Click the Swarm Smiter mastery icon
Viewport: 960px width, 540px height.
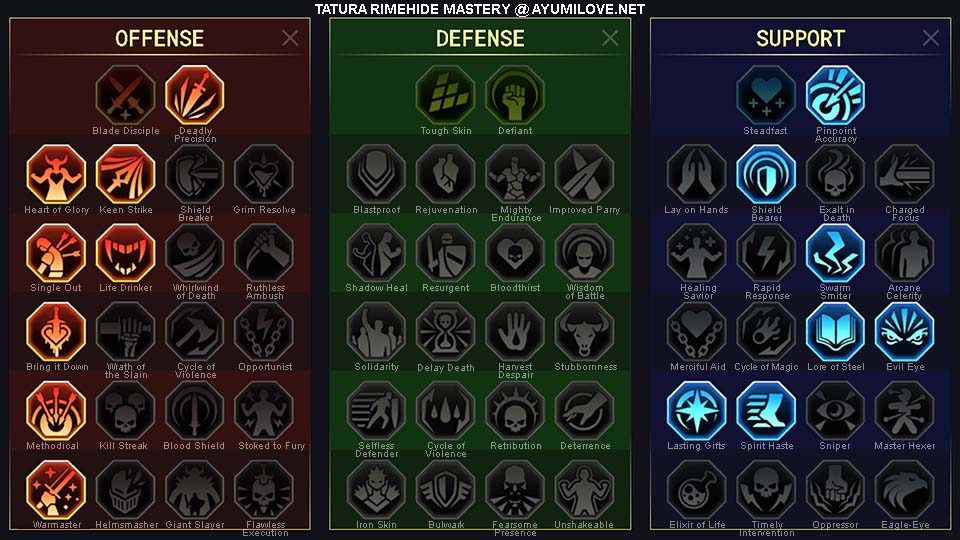click(835, 253)
